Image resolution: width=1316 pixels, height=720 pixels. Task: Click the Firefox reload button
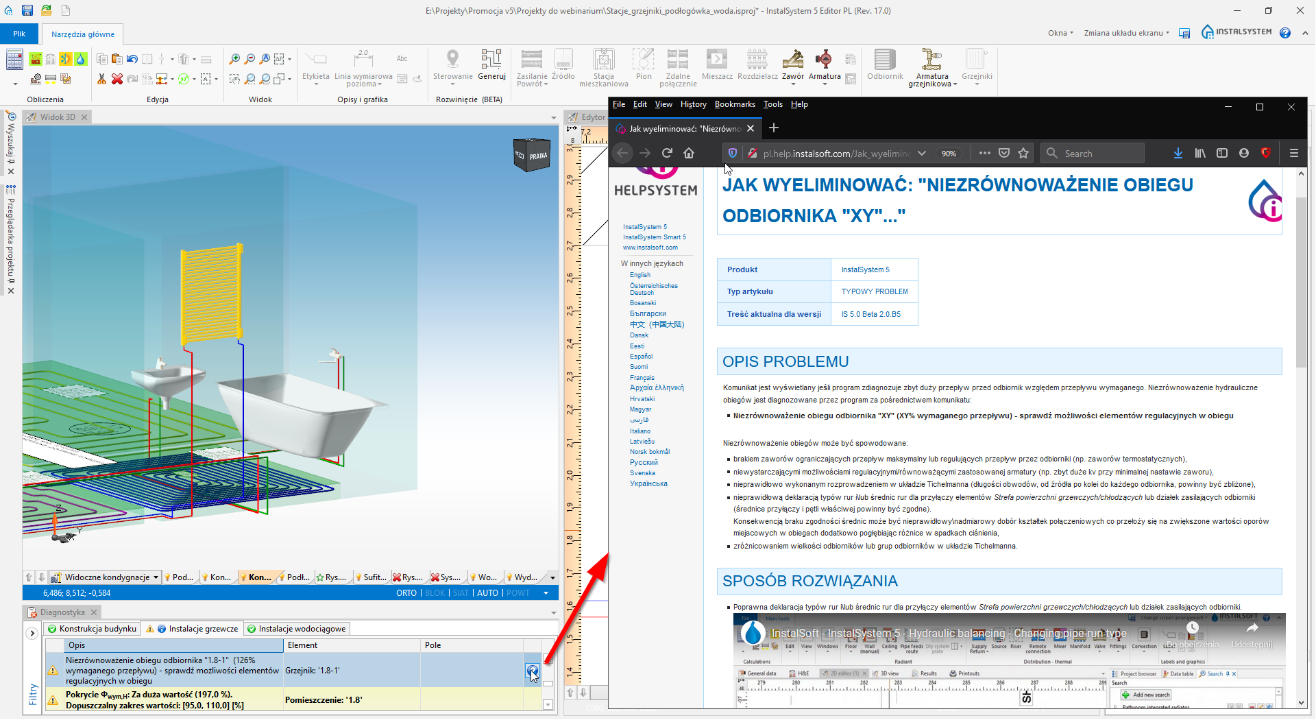pos(667,153)
